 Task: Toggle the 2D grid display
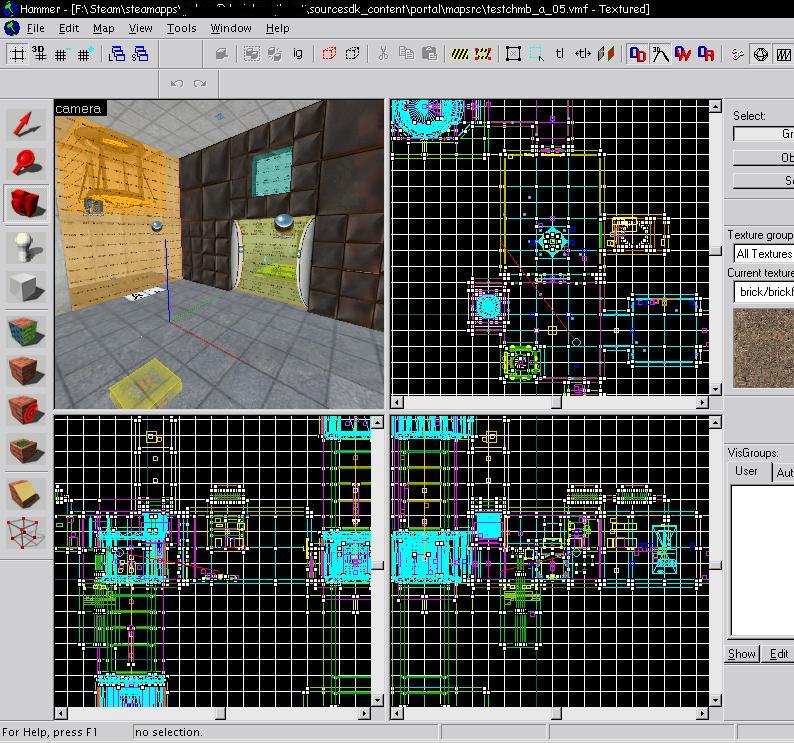click(x=17, y=54)
